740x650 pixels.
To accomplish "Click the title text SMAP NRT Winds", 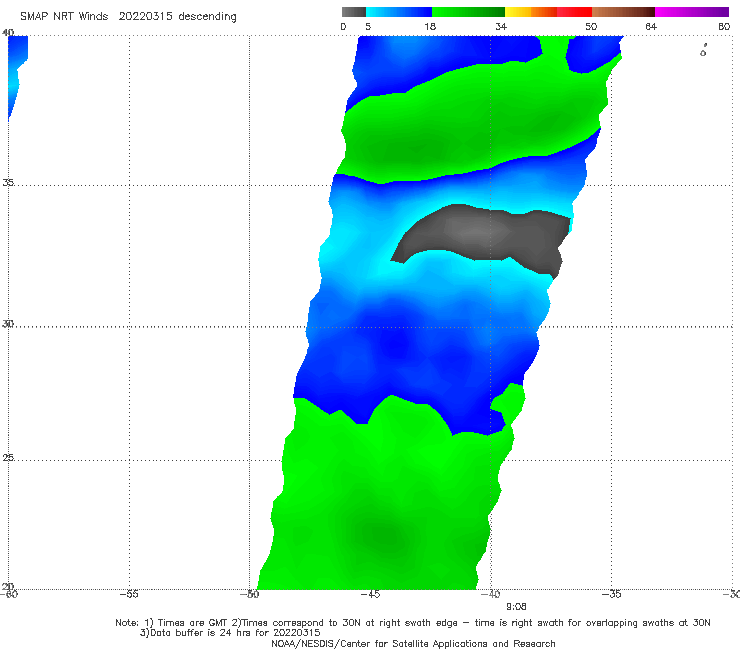I will click(x=64, y=17).
